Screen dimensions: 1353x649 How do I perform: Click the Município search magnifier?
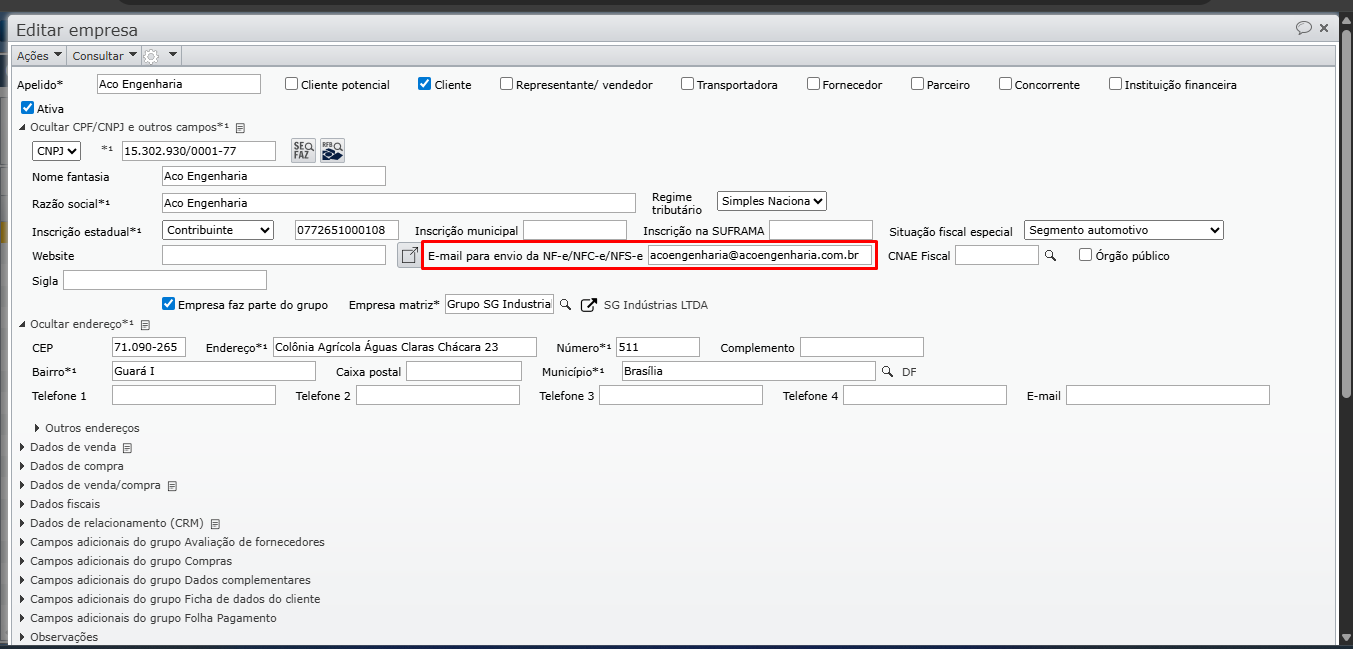click(887, 371)
